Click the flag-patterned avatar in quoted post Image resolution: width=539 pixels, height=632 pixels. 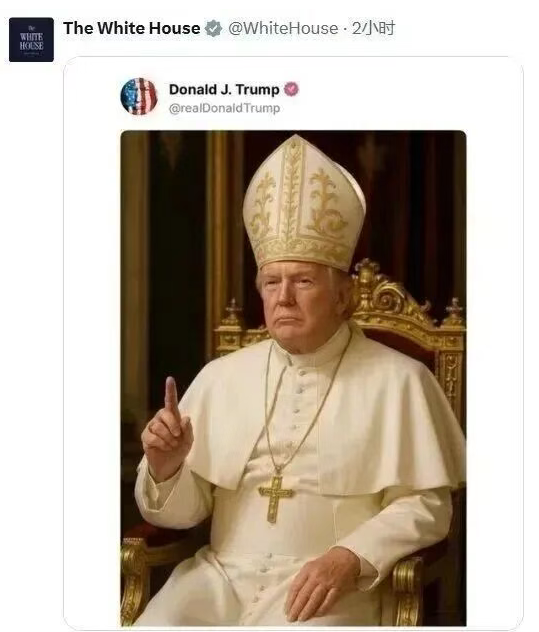click(139, 96)
